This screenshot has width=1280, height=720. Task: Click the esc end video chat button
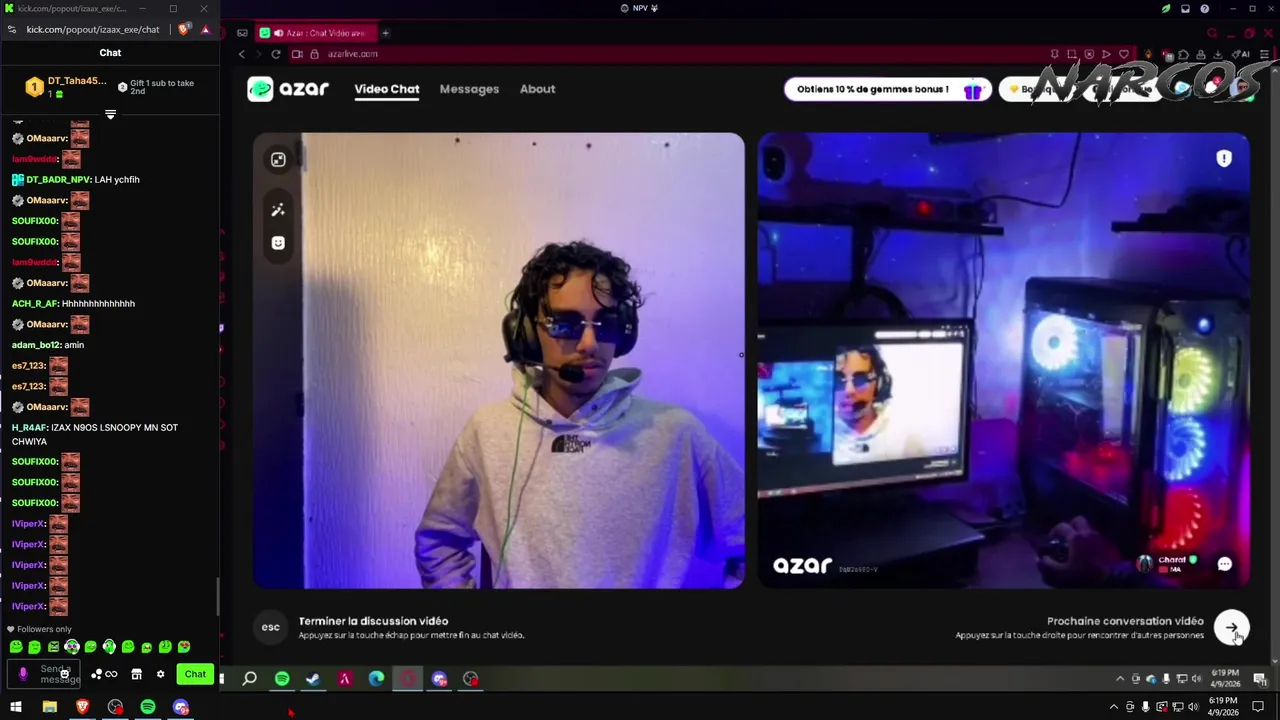click(270, 627)
